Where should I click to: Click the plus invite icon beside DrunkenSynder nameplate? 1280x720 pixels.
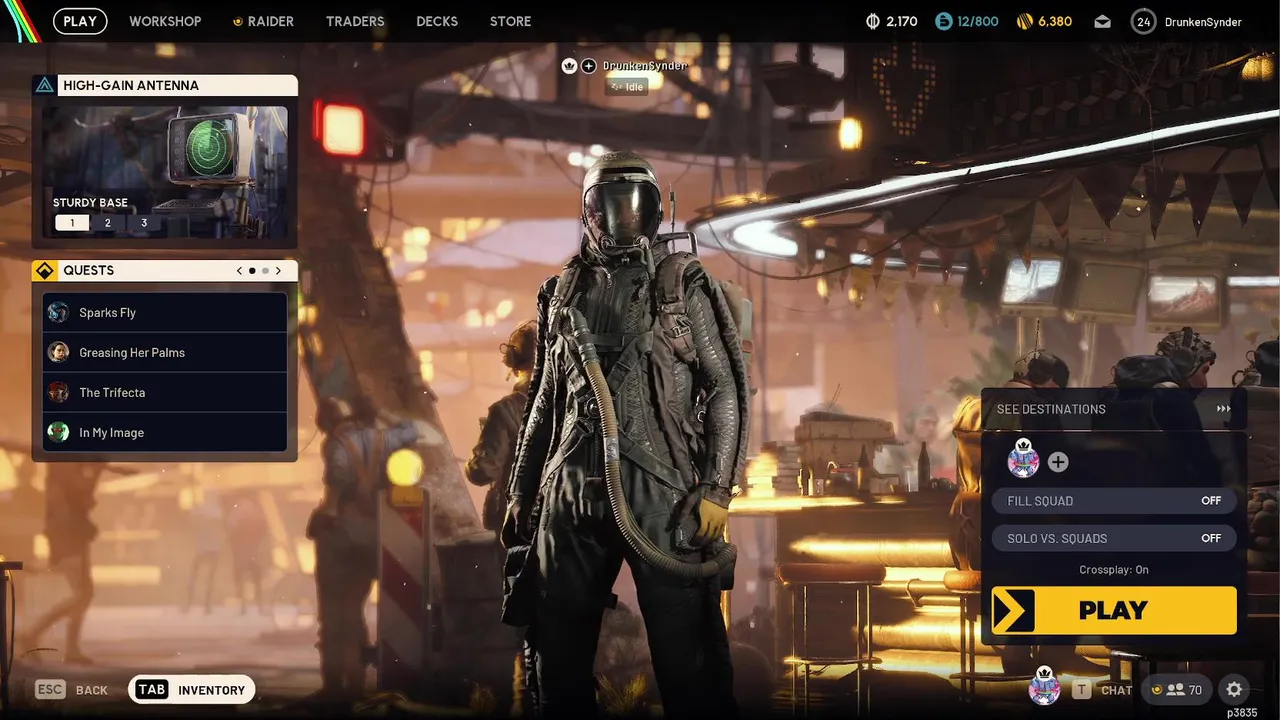pos(589,66)
